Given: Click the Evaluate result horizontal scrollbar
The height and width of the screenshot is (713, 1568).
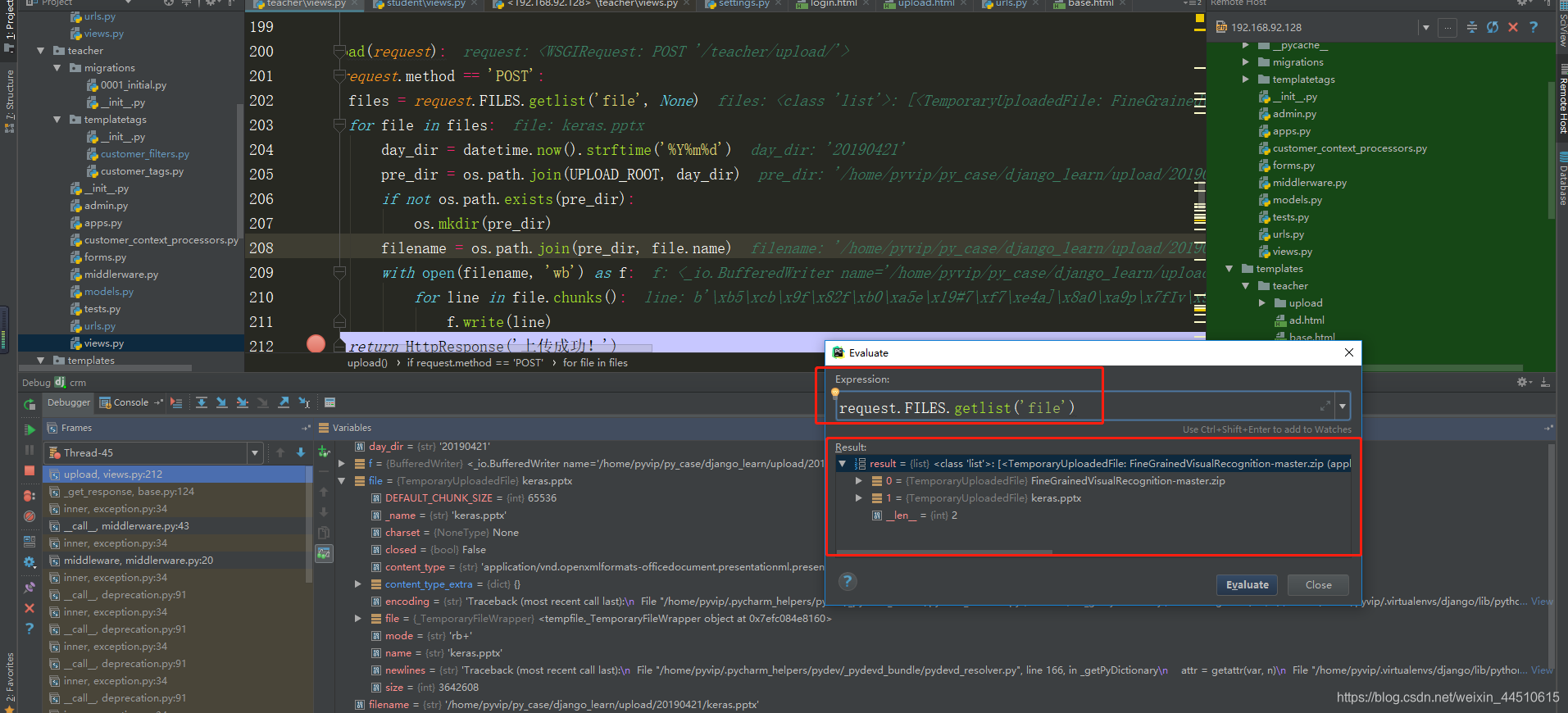Looking at the screenshot, I should click(944, 552).
